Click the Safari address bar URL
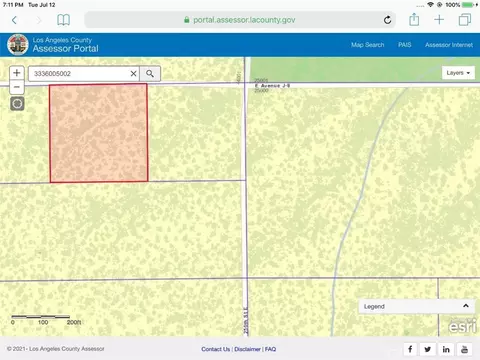The image size is (480, 360). tap(240, 20)
